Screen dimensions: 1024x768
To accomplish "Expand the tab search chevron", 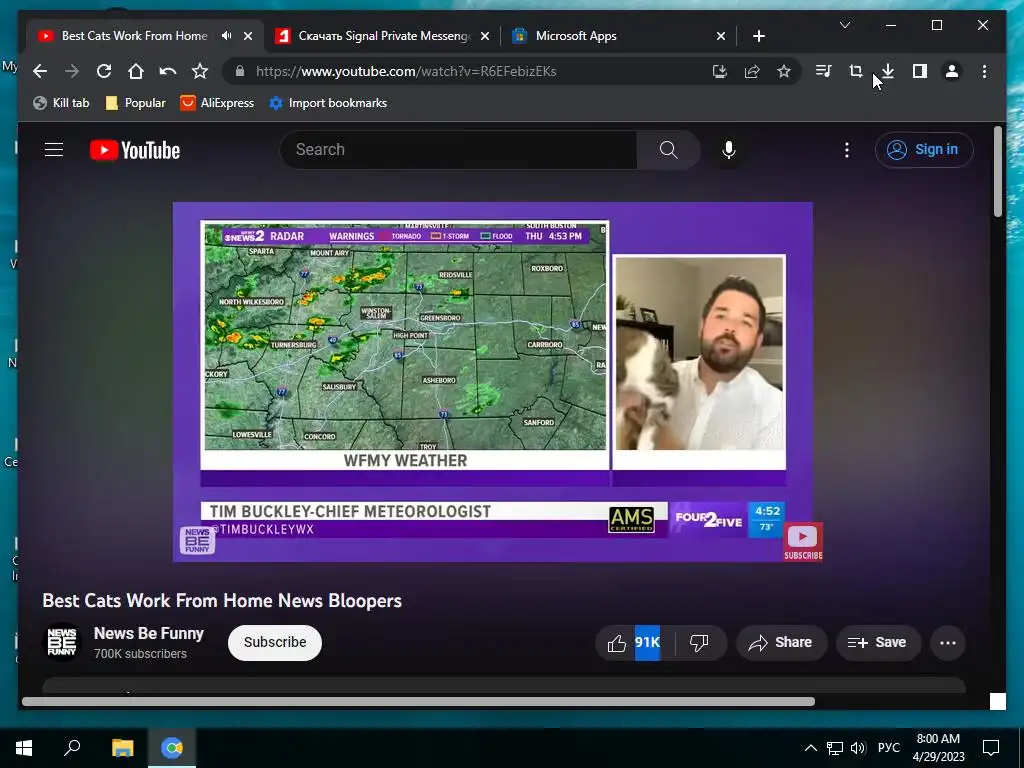I will pos(845,25).
